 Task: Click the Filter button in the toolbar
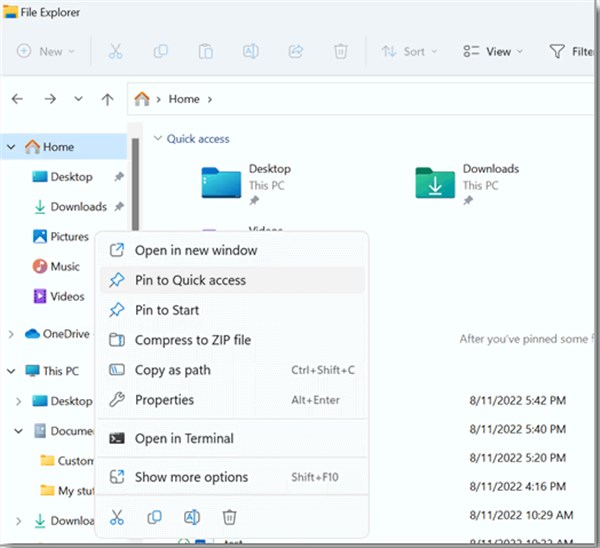(x=572, y=51)
